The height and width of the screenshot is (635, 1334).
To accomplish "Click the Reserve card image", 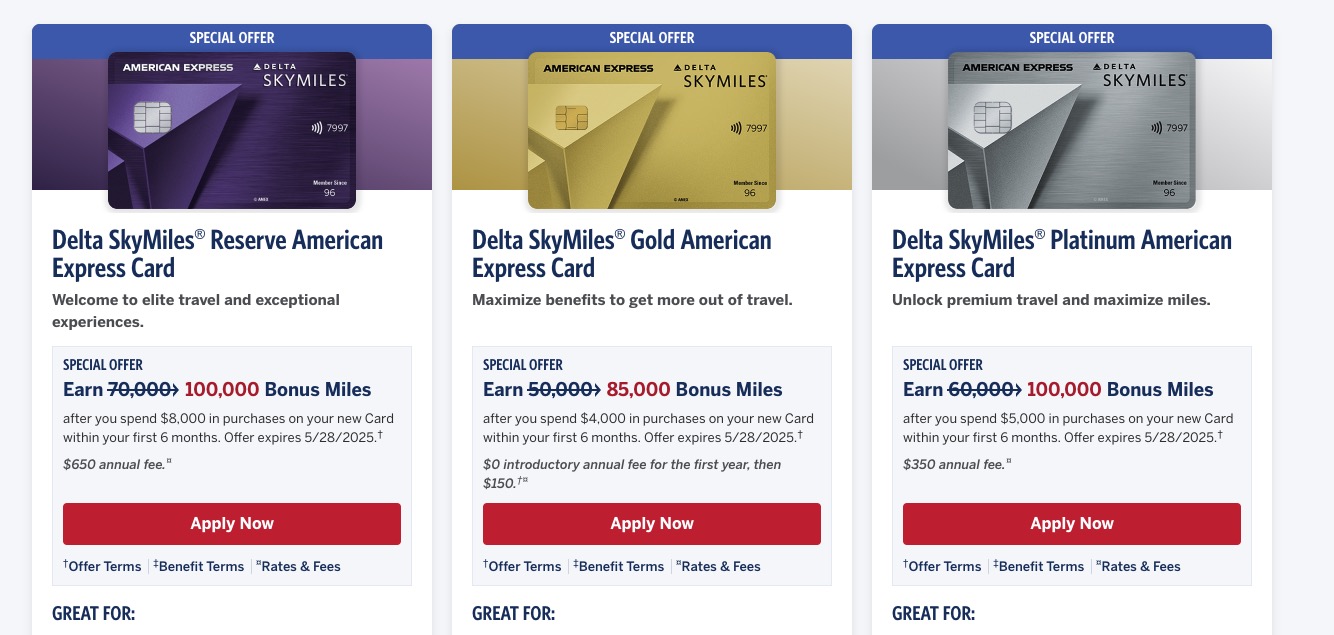I will 232,130.
